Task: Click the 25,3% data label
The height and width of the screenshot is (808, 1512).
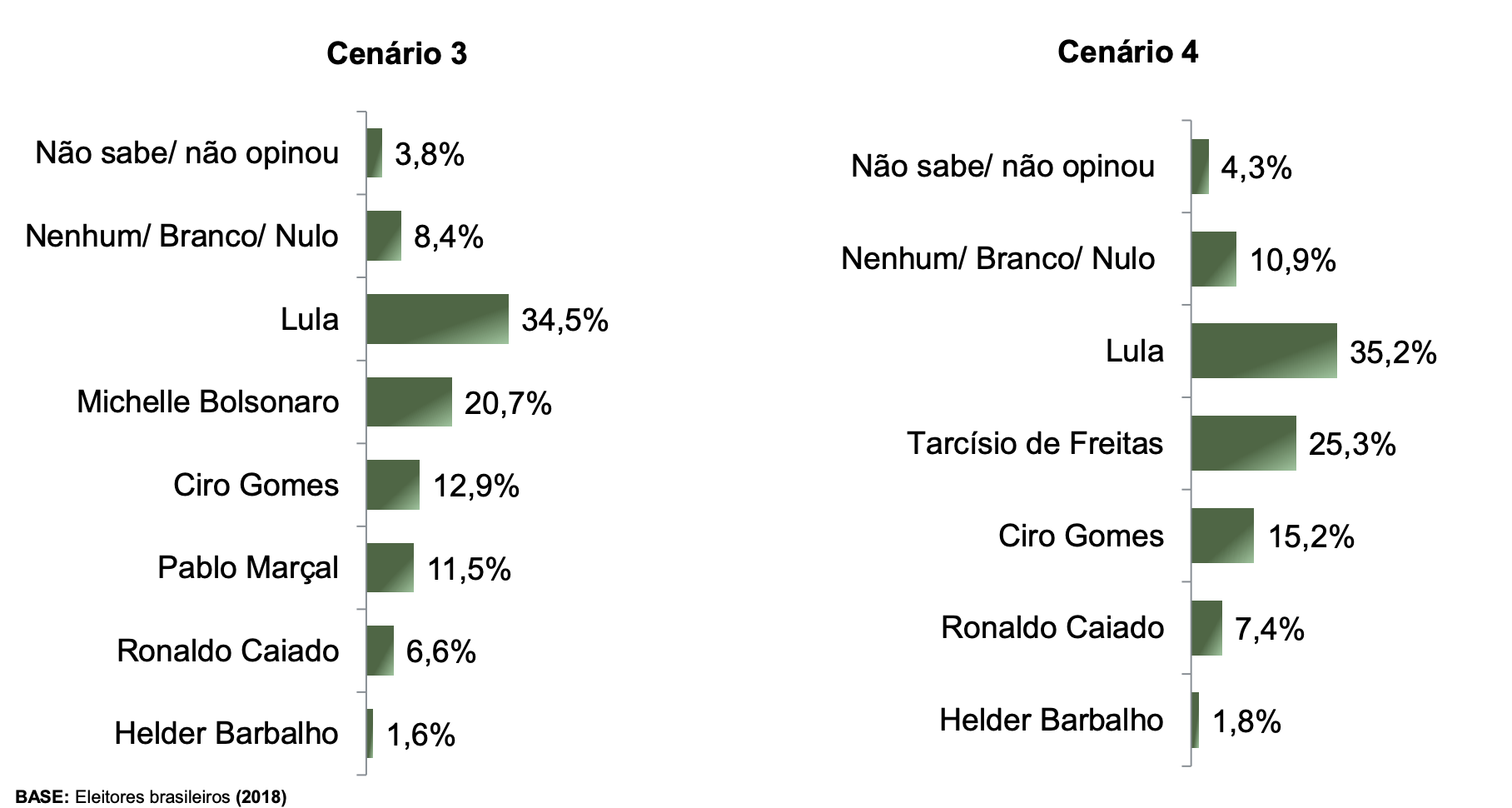Action: [x=1352, y=444]
